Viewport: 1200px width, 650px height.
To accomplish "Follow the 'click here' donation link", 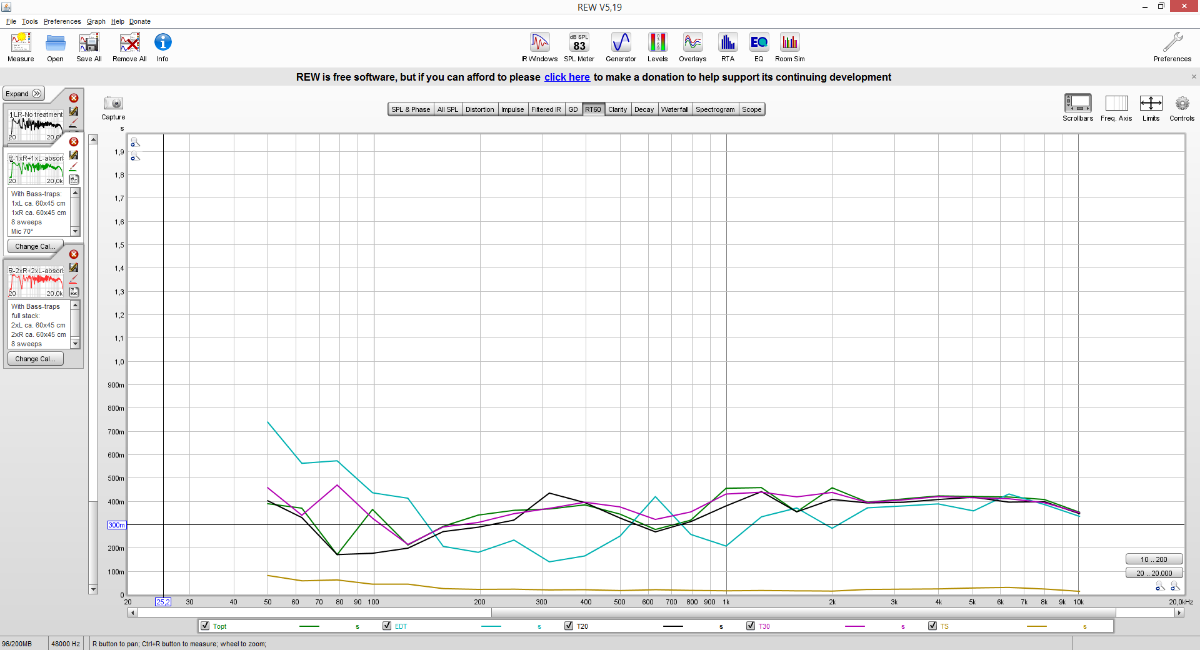I will pyautogui.click(x=566, y=77).
